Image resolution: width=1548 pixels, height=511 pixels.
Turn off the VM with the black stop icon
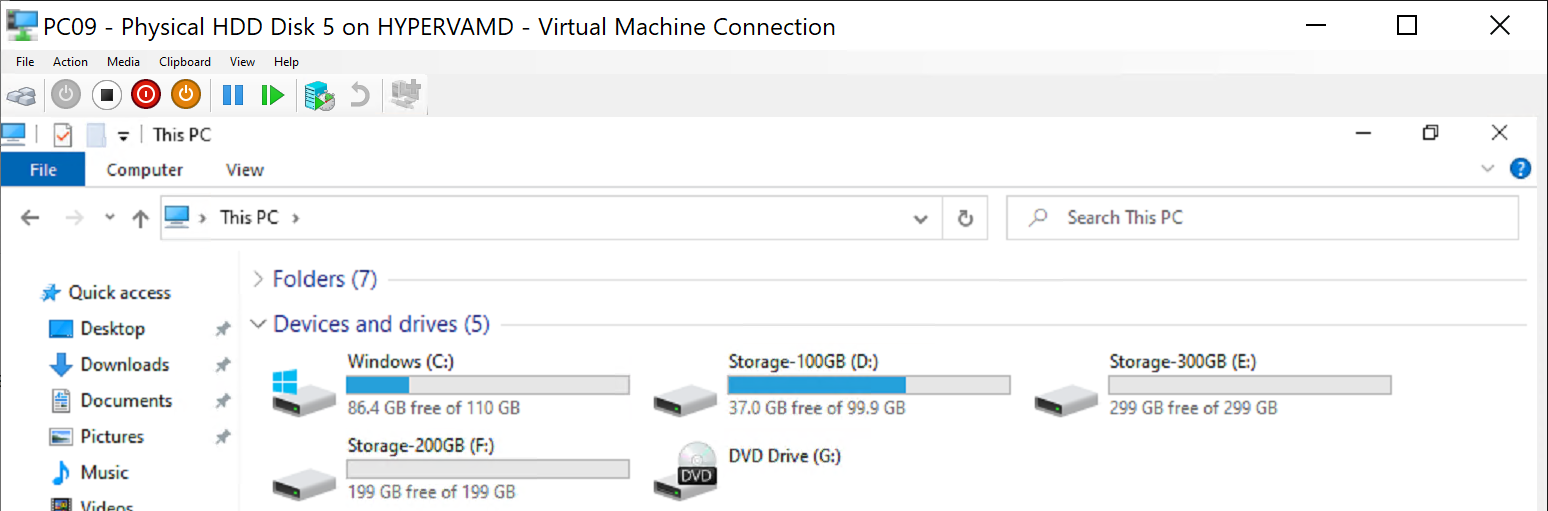107,96
